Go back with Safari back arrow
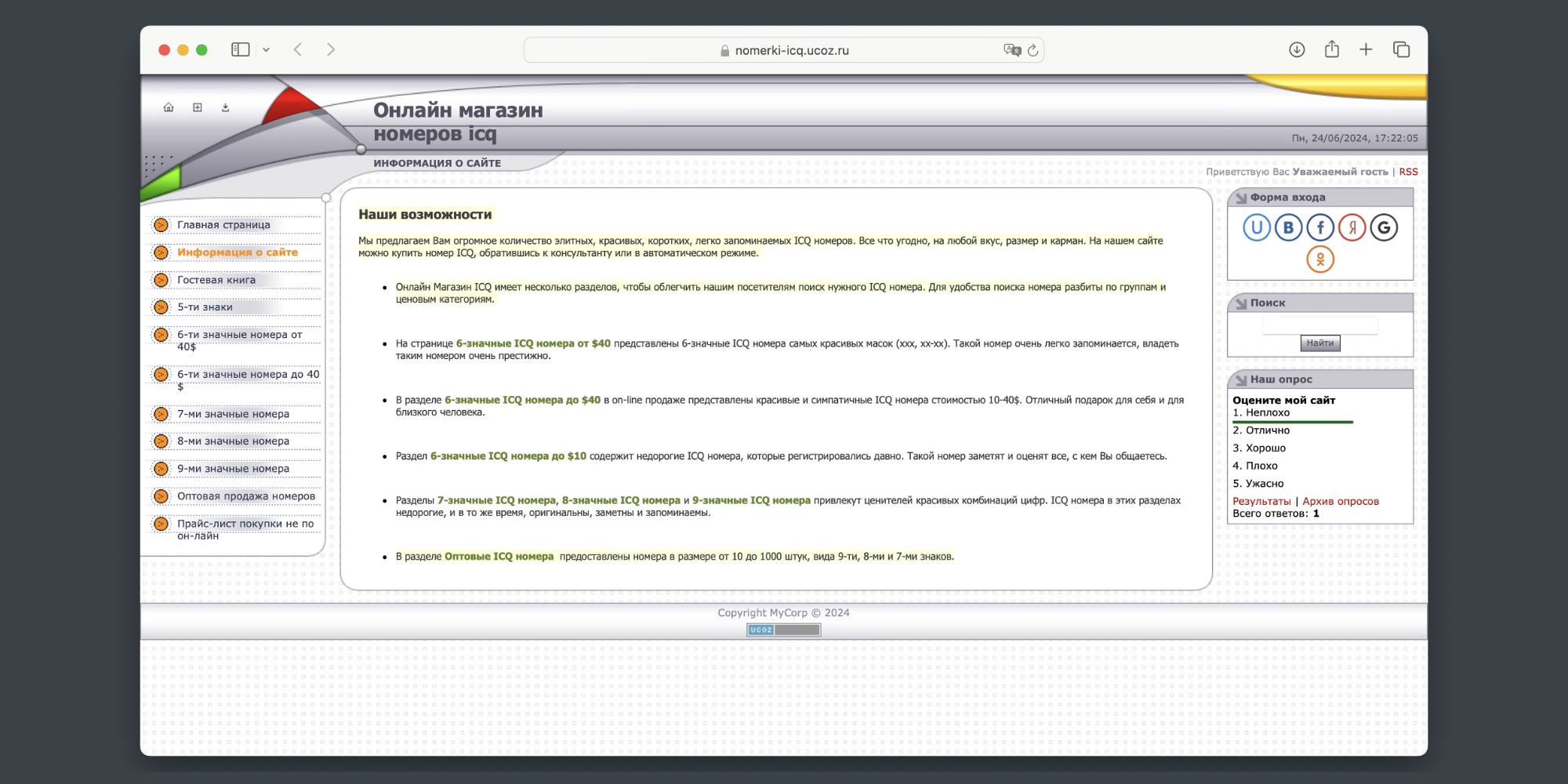The image size is (1568, 784). point(298,49)
